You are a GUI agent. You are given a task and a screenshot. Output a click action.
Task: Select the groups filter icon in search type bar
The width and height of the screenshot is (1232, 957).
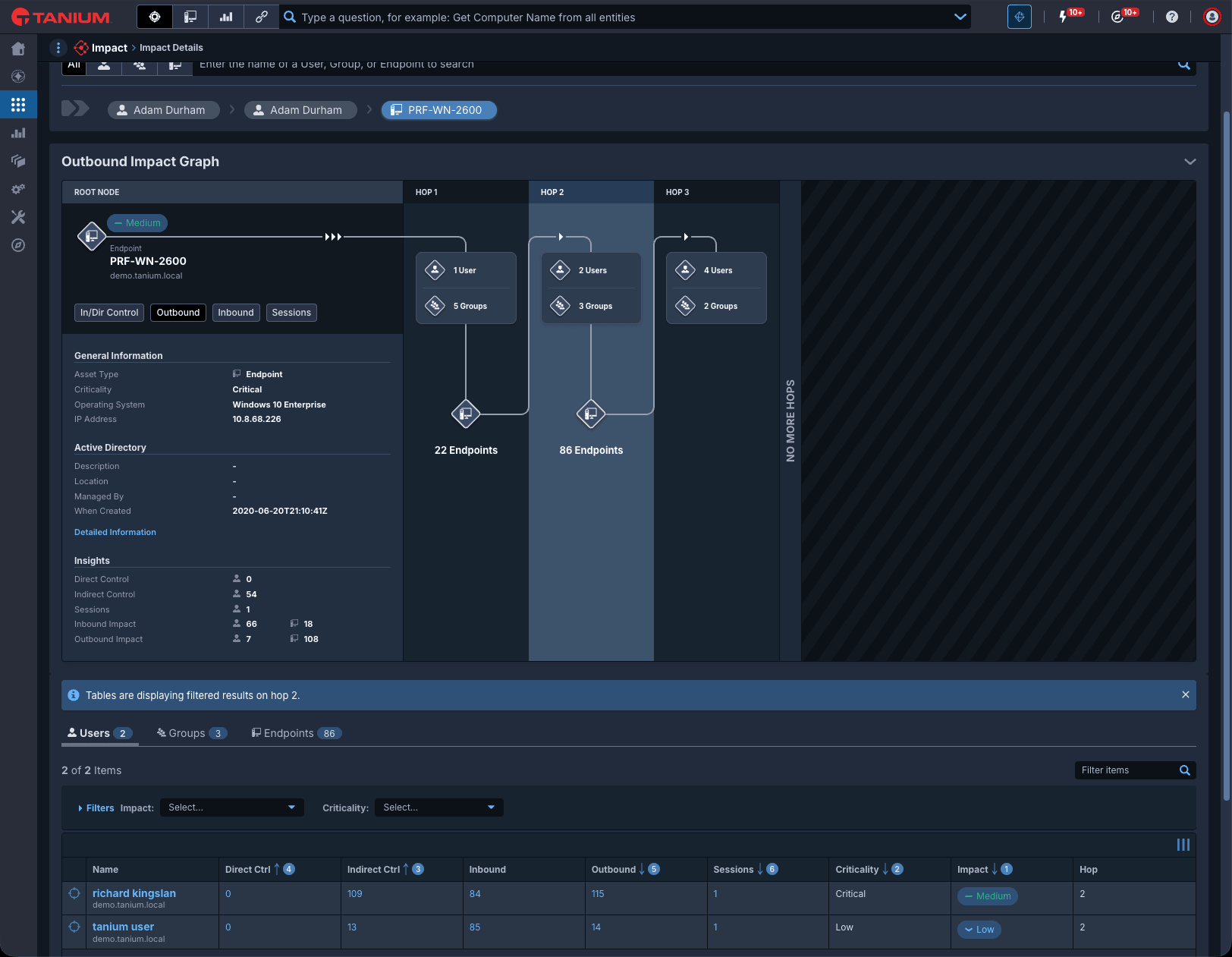[140, 66]
